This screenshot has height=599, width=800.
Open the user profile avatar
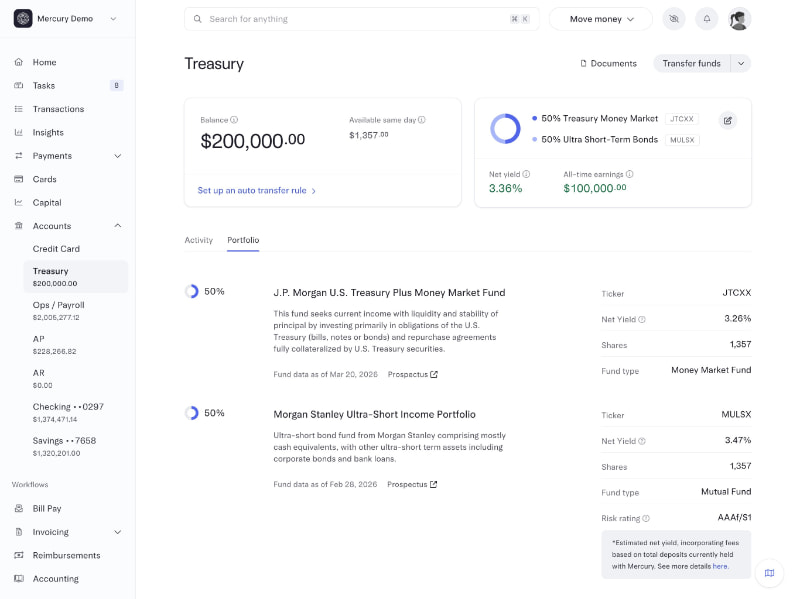[739, 19]
